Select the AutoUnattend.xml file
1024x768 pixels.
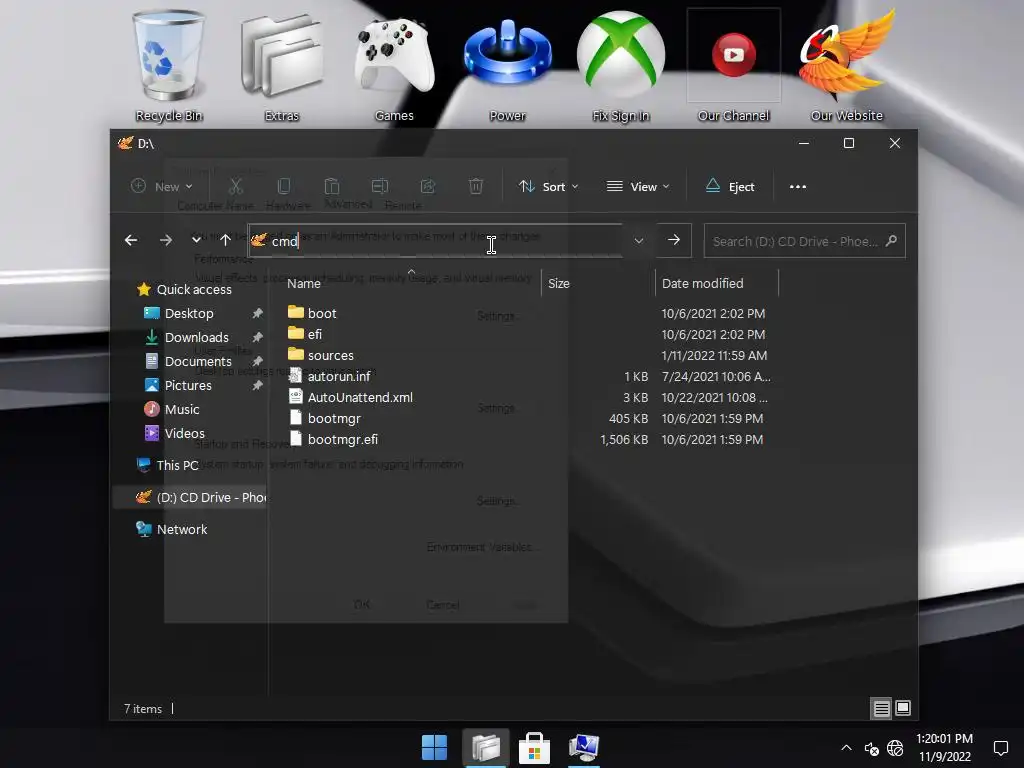(x=360, y=397)
